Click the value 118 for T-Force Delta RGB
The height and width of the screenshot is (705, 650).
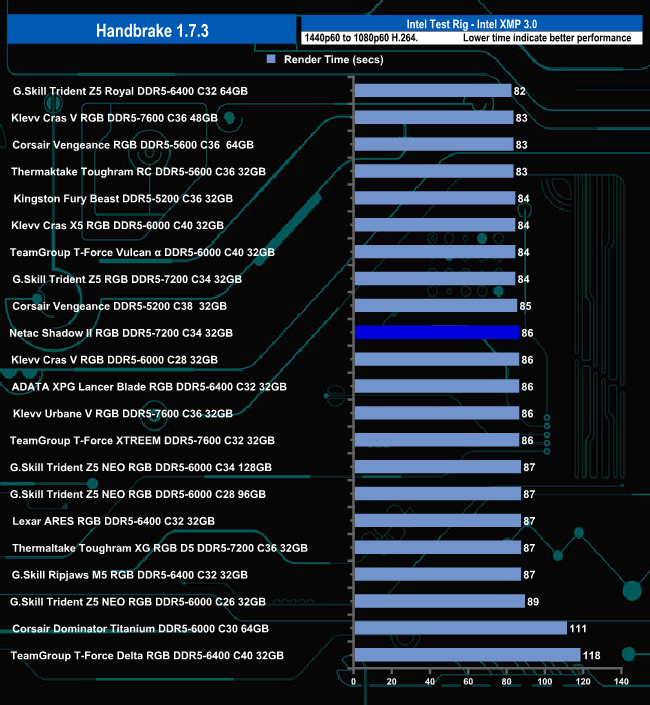pos(592,656)
